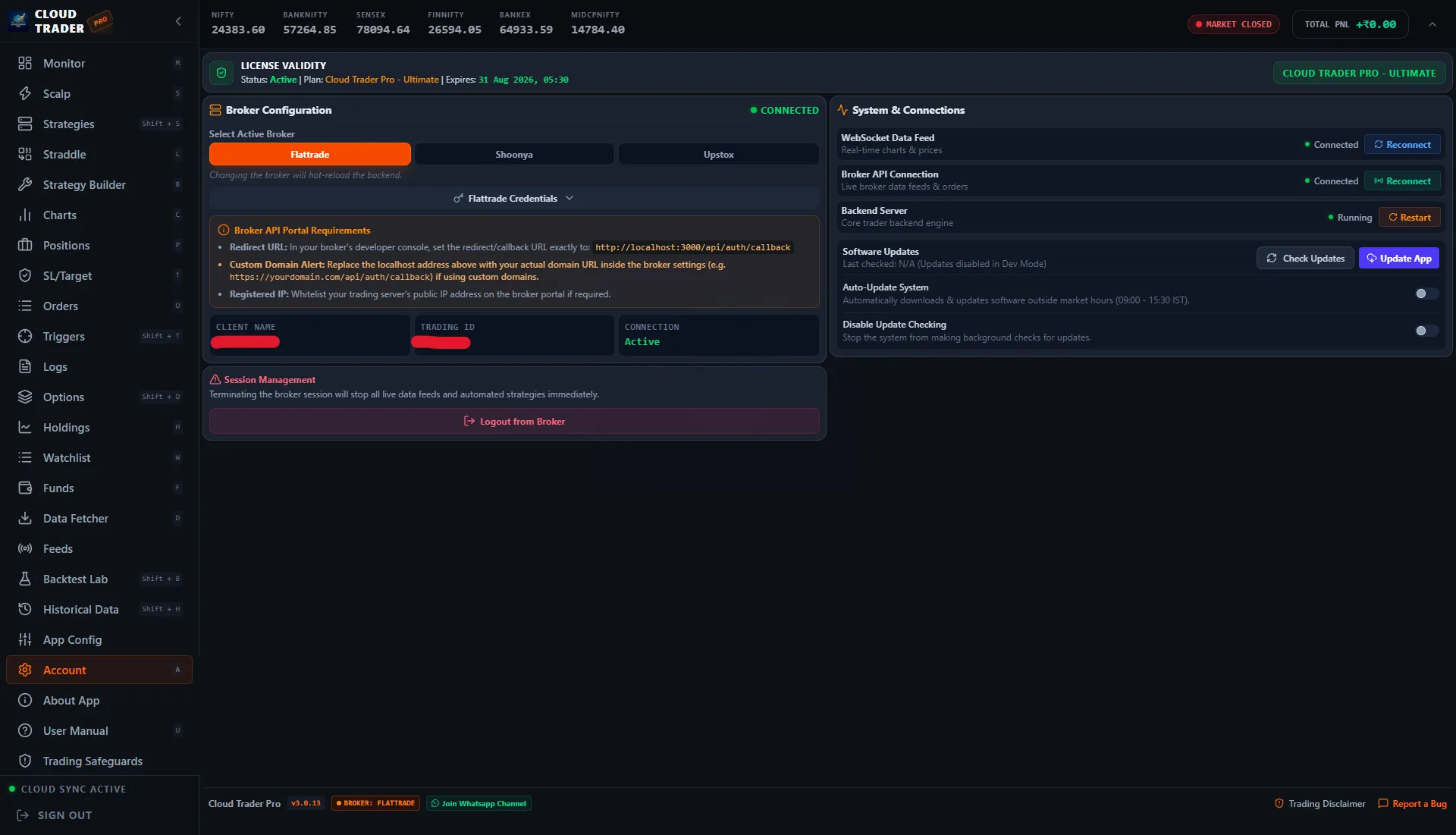This screenshot has width=1456, height=835.
Task: Click the Data Fetcher download icon
Action: (25, 518)
